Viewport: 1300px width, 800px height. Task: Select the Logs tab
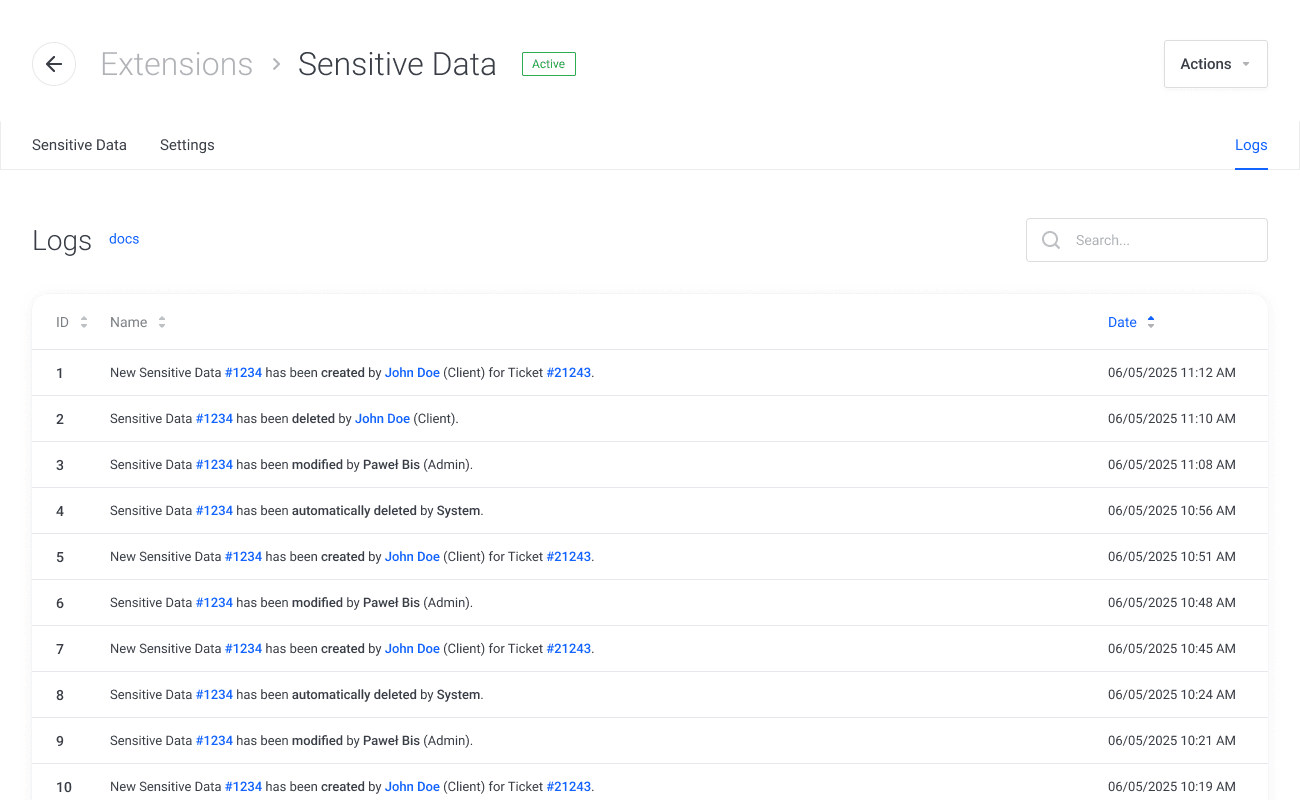pos(1251,145)
